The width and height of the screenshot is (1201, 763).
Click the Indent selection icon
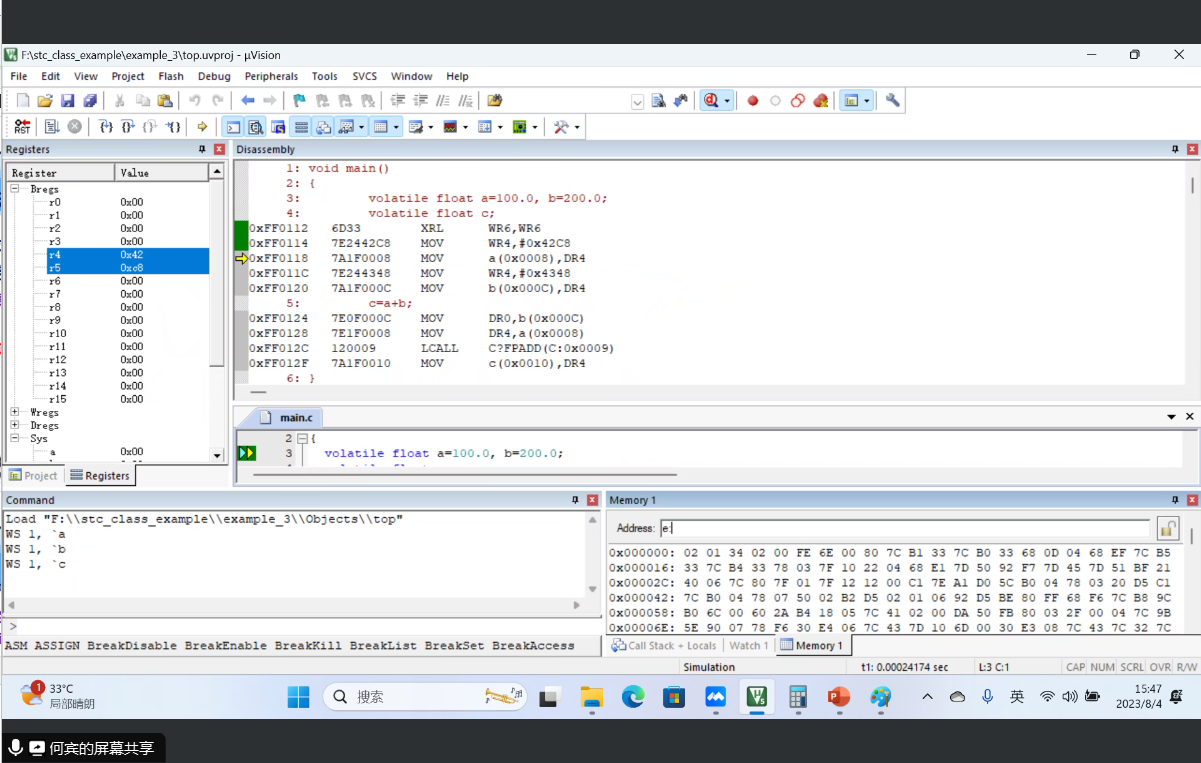[398, 101]
